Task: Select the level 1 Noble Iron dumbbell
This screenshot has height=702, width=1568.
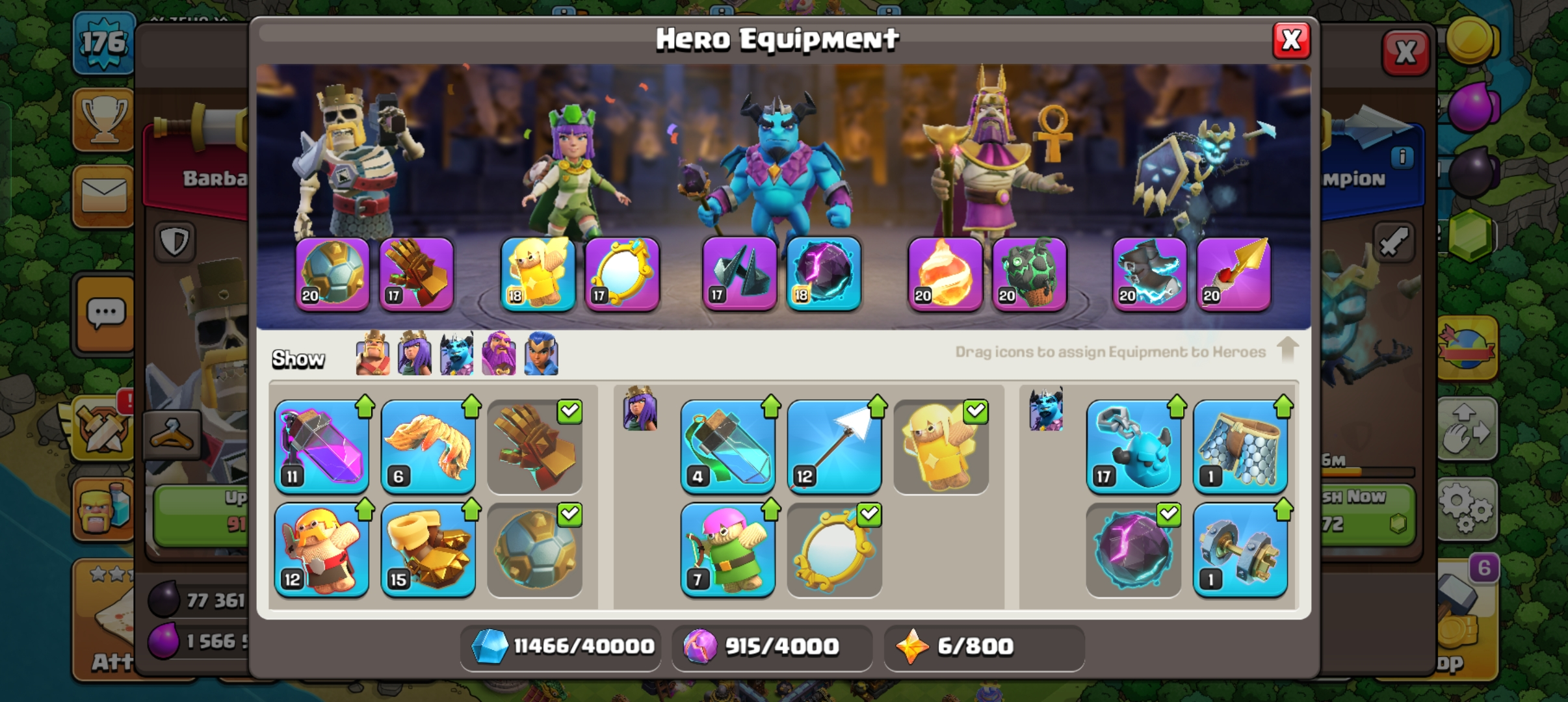Action: (1240, 550)
